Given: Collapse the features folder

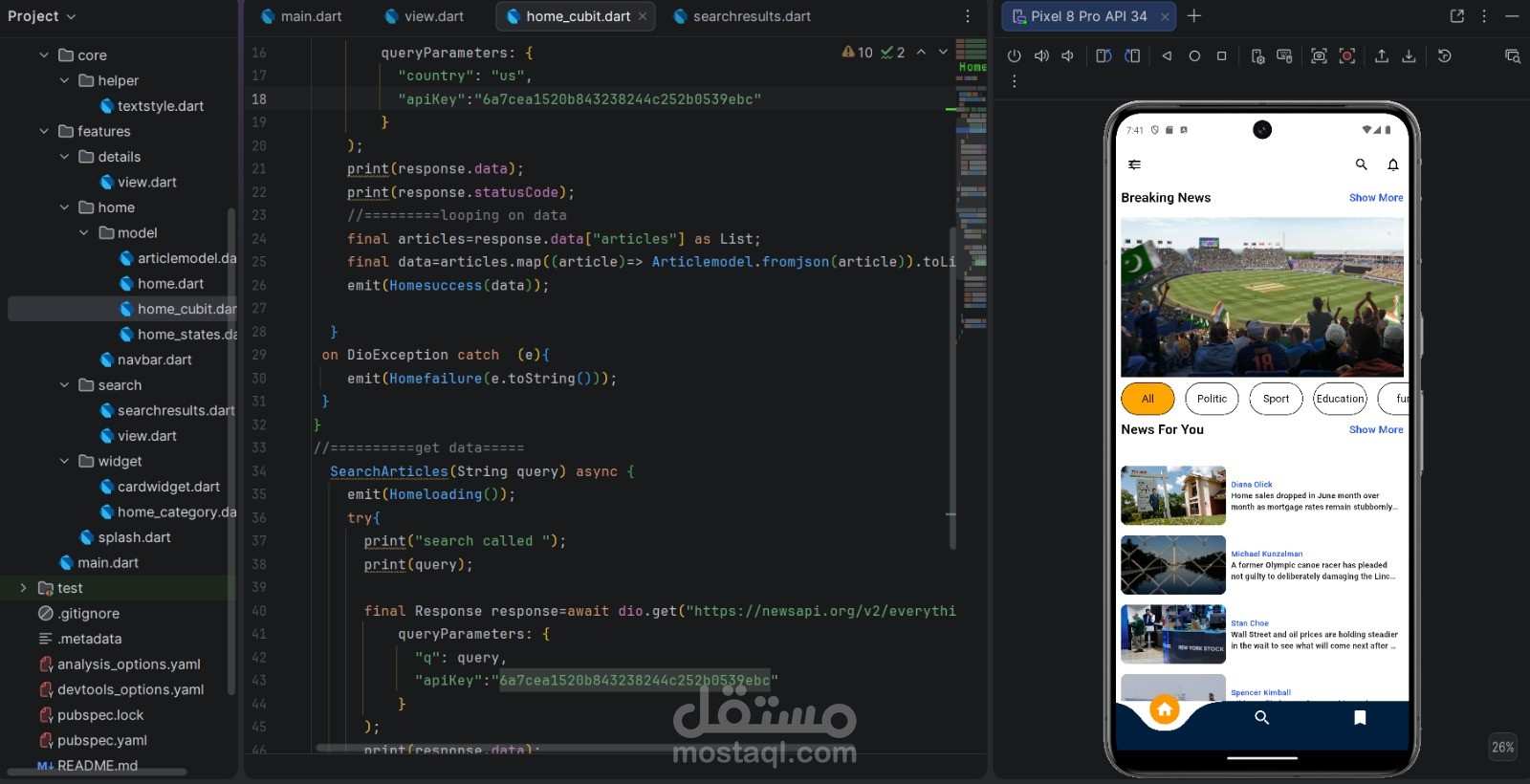Looking at the screenshot, I should point(44,131).
